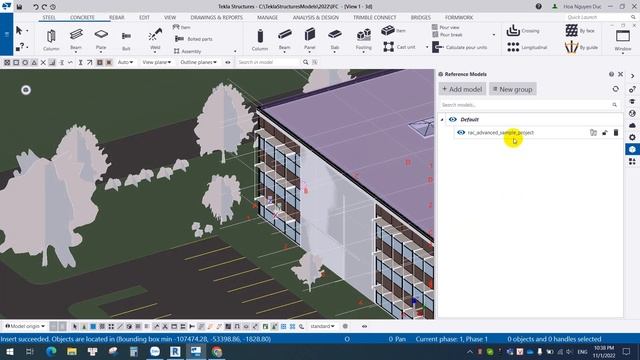Open the TRIMBLE CONNECT tab
Screen dimensions: 640x360
(374, 18)
